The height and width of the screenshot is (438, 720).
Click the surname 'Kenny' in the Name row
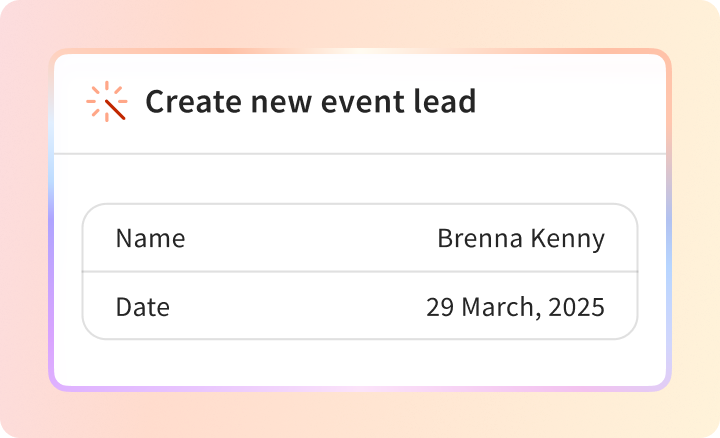pos(568,239)
